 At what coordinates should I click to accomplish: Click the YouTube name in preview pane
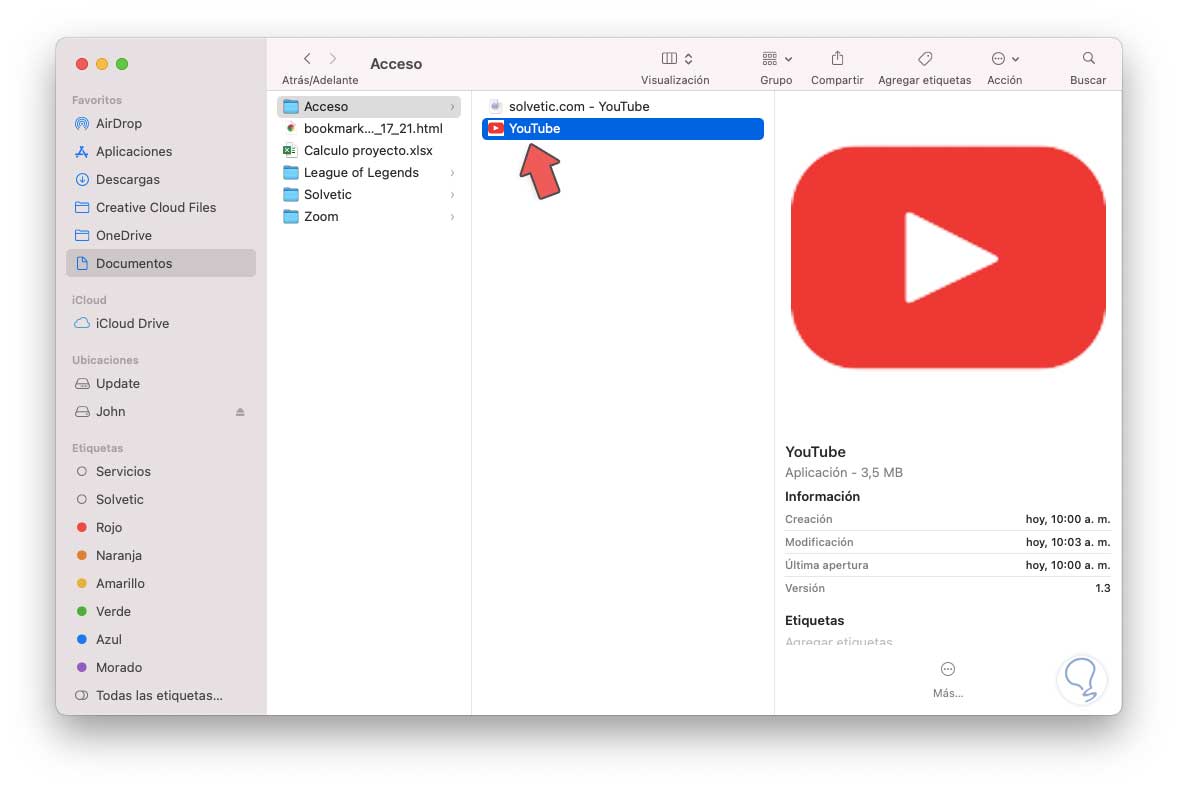[x=815, y=452]
